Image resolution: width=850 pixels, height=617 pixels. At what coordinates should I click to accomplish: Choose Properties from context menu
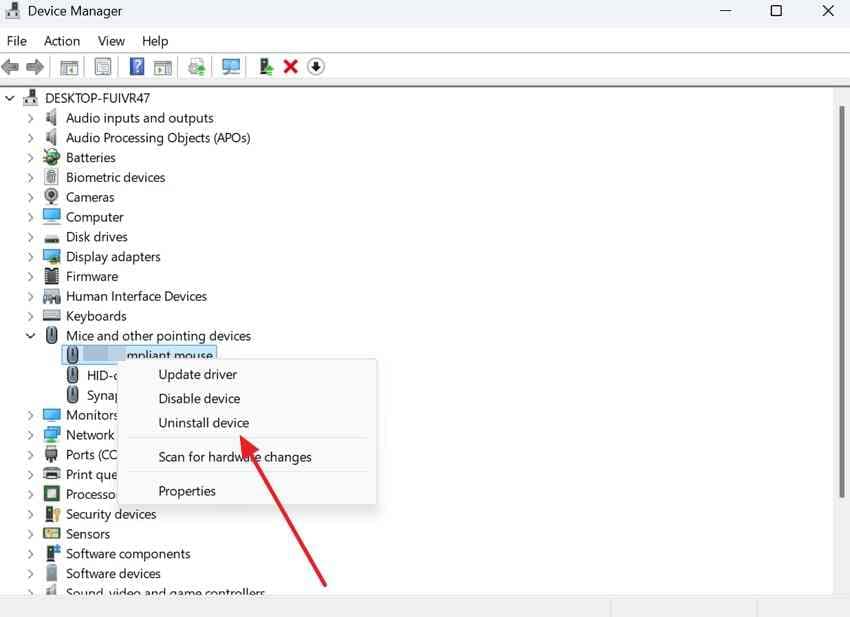point(247,491)
